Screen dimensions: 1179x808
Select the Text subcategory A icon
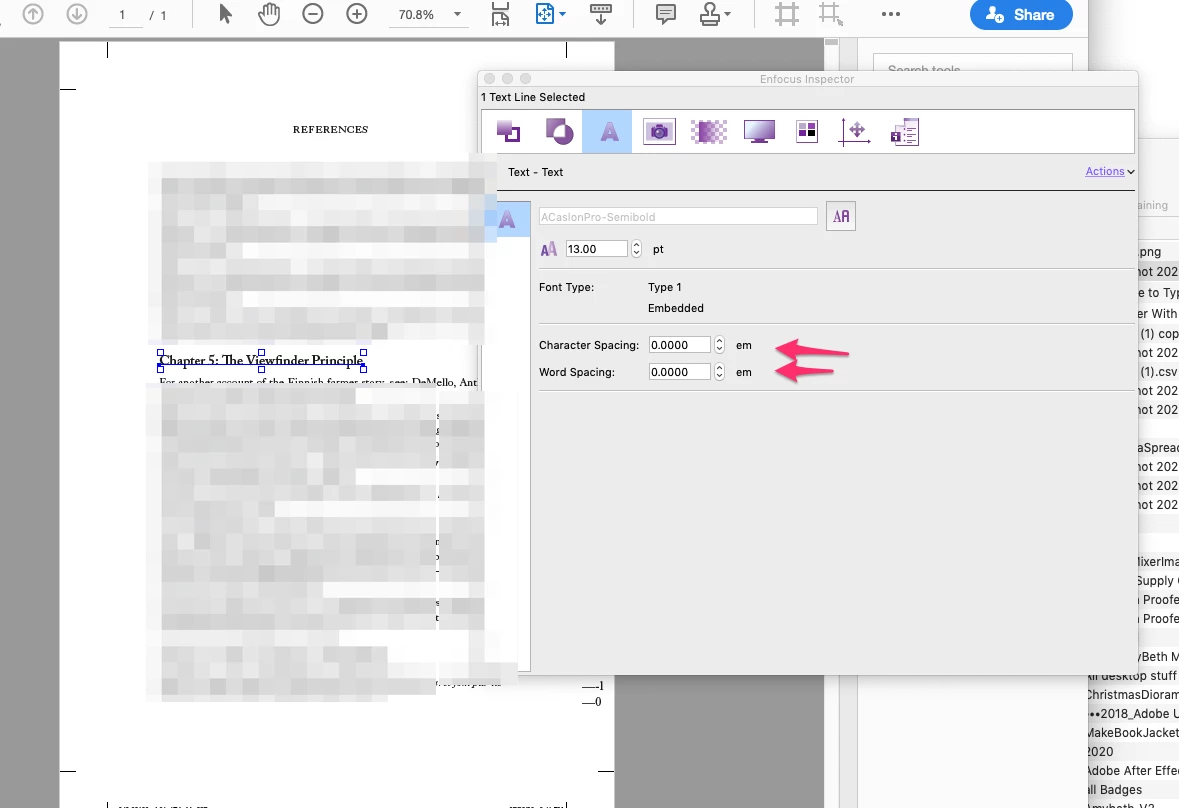[507, 219]
